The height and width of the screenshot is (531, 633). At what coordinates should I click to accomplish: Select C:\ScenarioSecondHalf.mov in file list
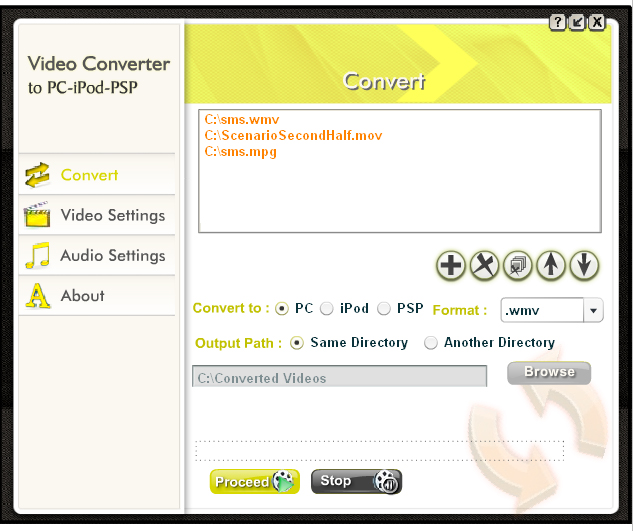pos(293,135)
